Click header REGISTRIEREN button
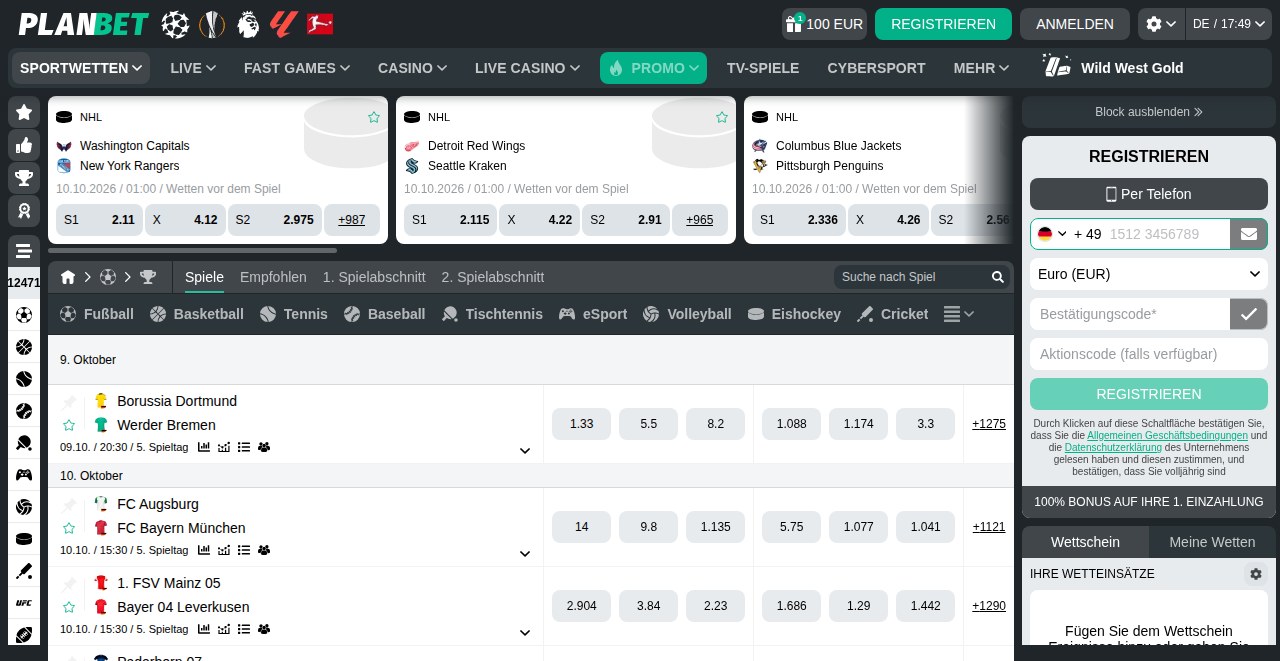 [x=943, y=24]
